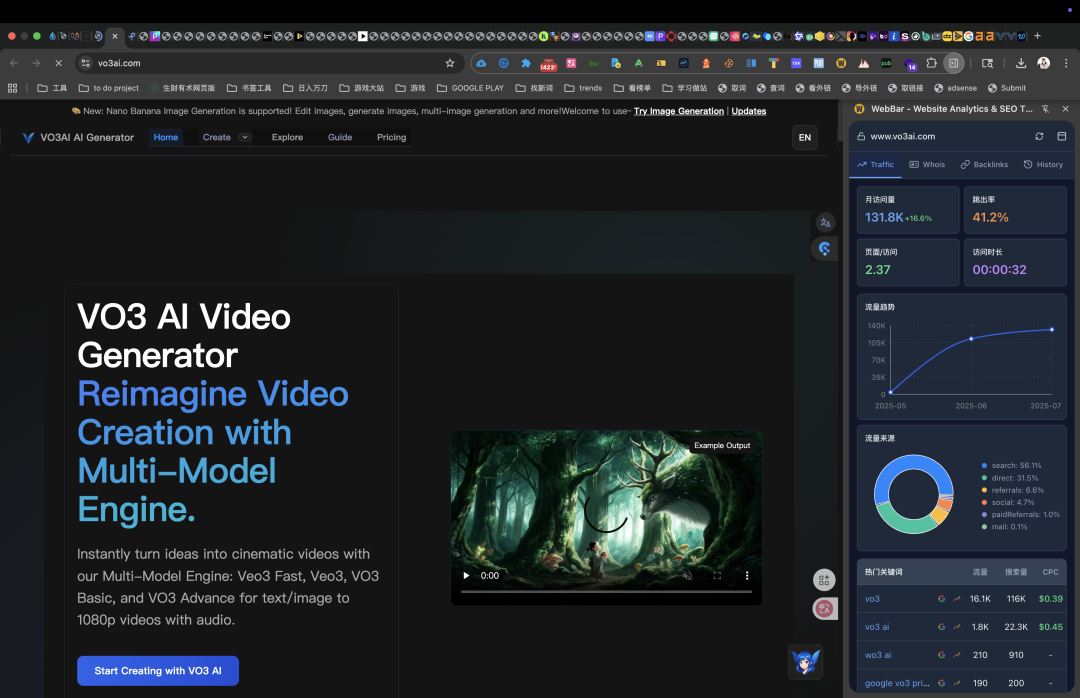Viewport: 1080px width, 698px height.
Task: Click the blue S floating widget icon
Action: [824, 249]
